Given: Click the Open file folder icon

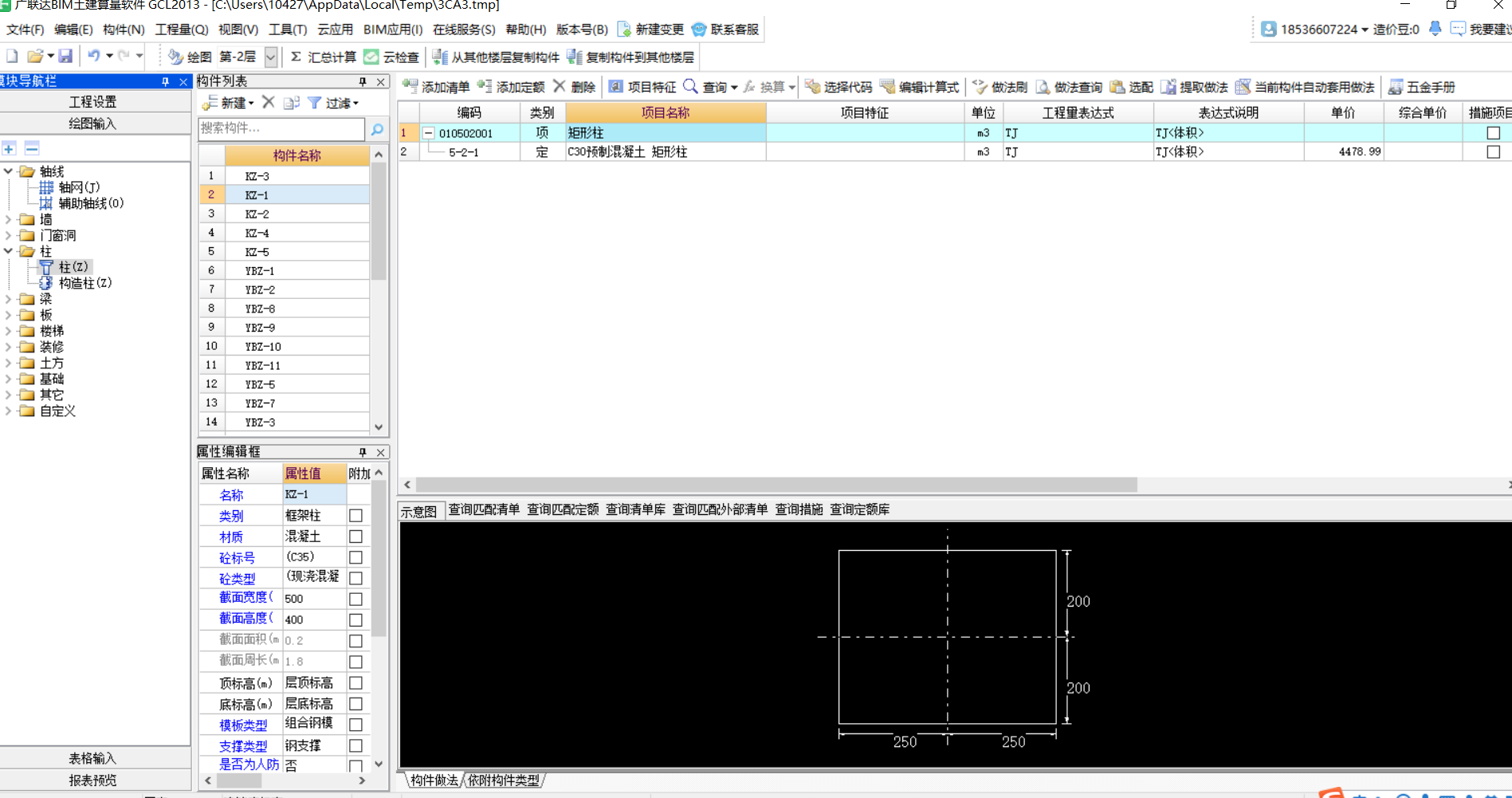Looking at the screenshot, I should pyautogui.click(x=35, y=57).
